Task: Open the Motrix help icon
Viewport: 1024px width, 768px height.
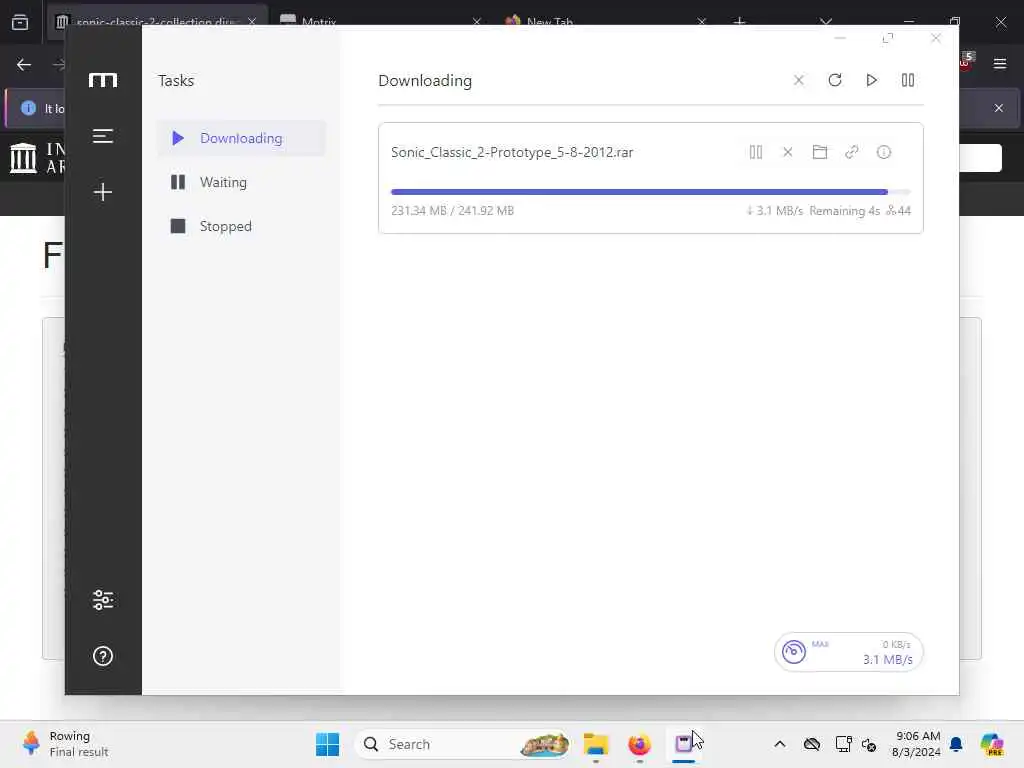Action: (103, 656)
